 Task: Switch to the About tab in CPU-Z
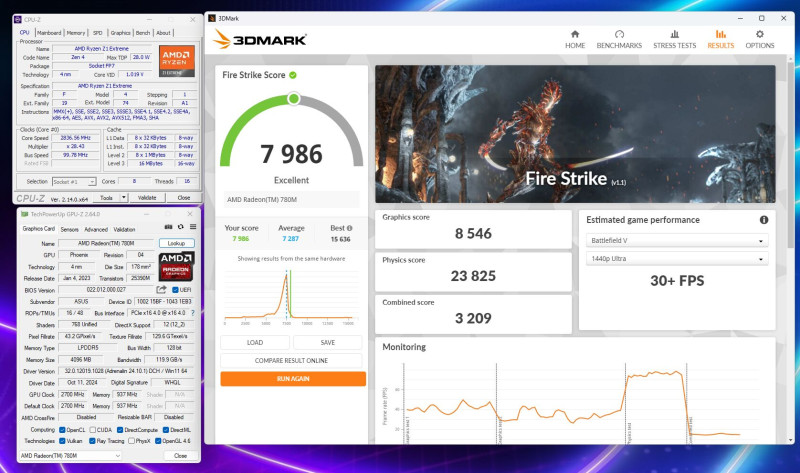click(163, 33)
